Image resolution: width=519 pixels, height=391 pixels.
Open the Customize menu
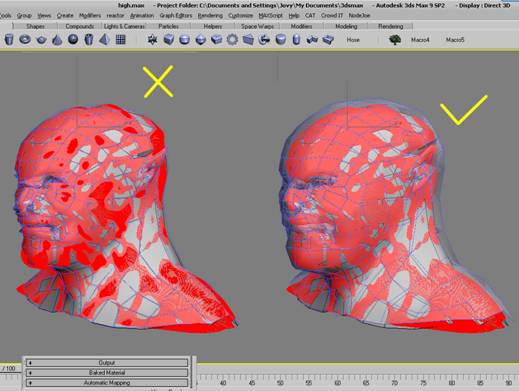(241, 16)
